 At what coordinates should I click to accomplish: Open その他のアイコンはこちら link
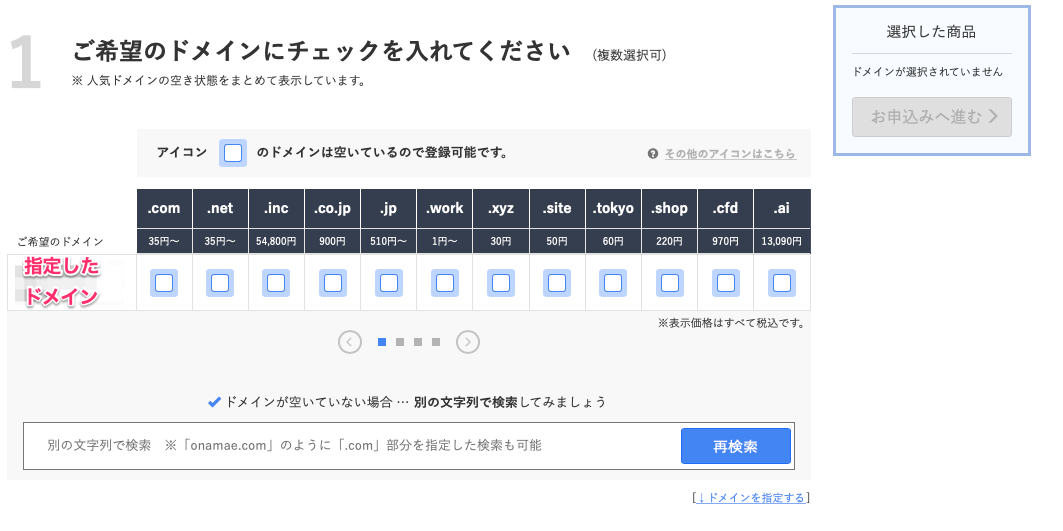[x=730, y=153]
